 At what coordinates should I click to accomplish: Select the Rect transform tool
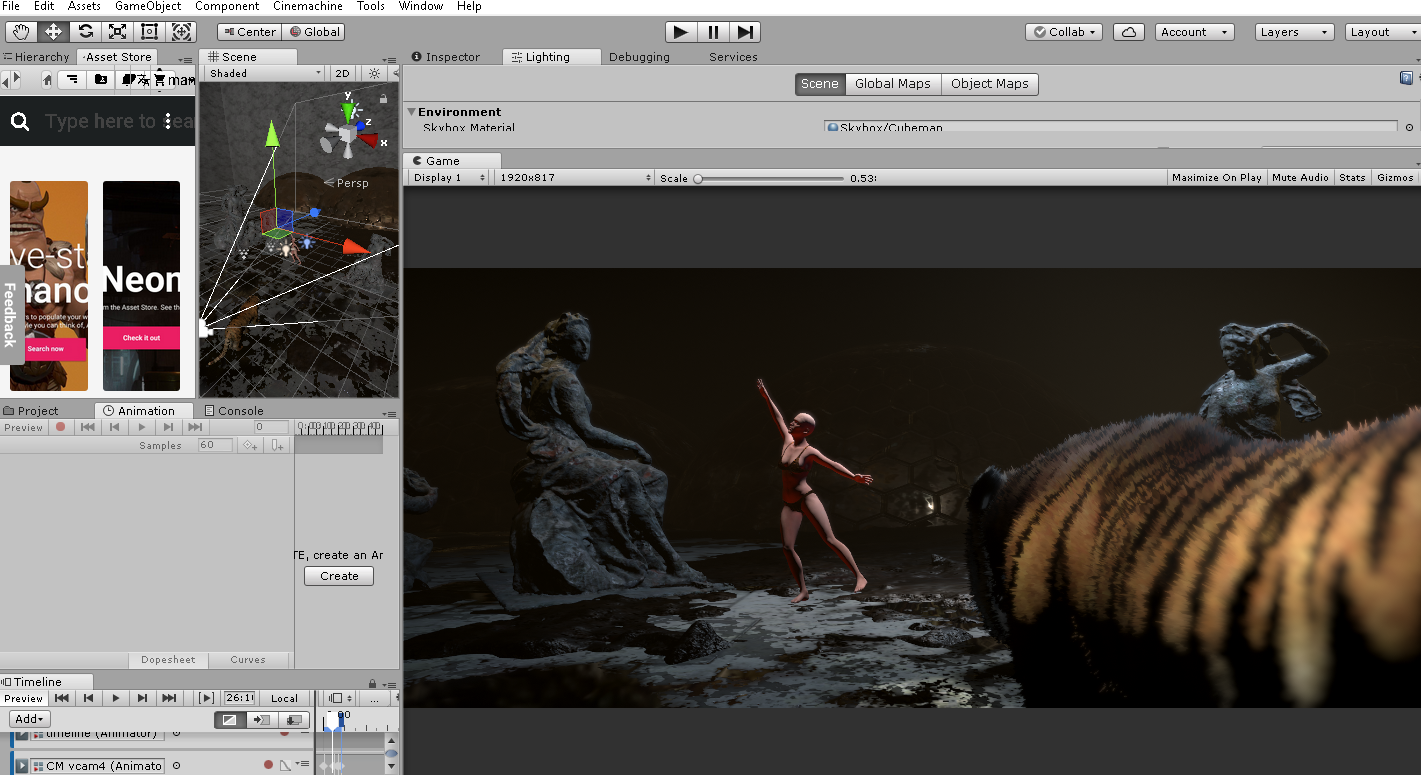click(149, 32)
